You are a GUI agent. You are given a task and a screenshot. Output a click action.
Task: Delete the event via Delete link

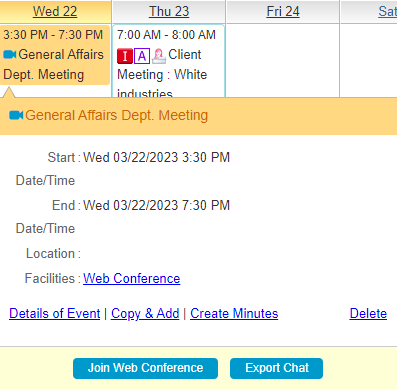368,314
